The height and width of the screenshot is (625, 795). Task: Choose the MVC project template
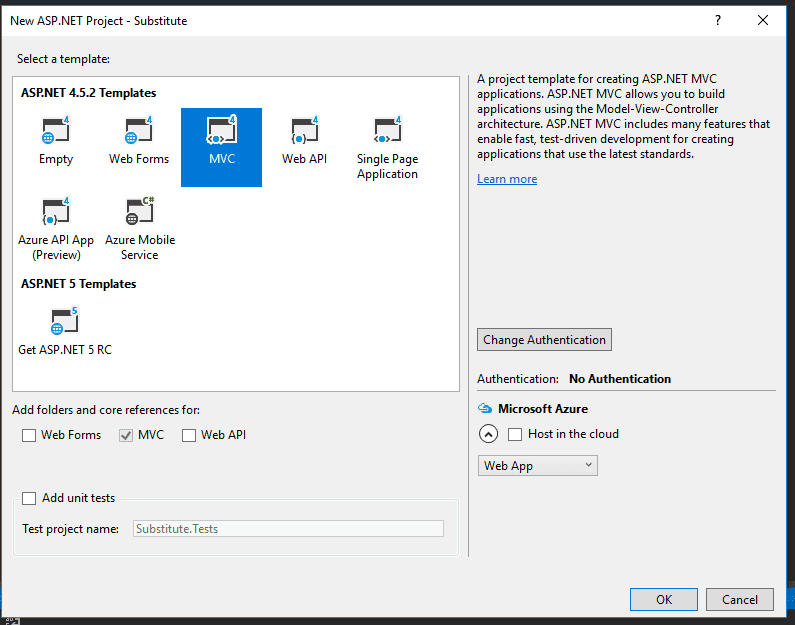pyautogui.click(x=222, y=147)
